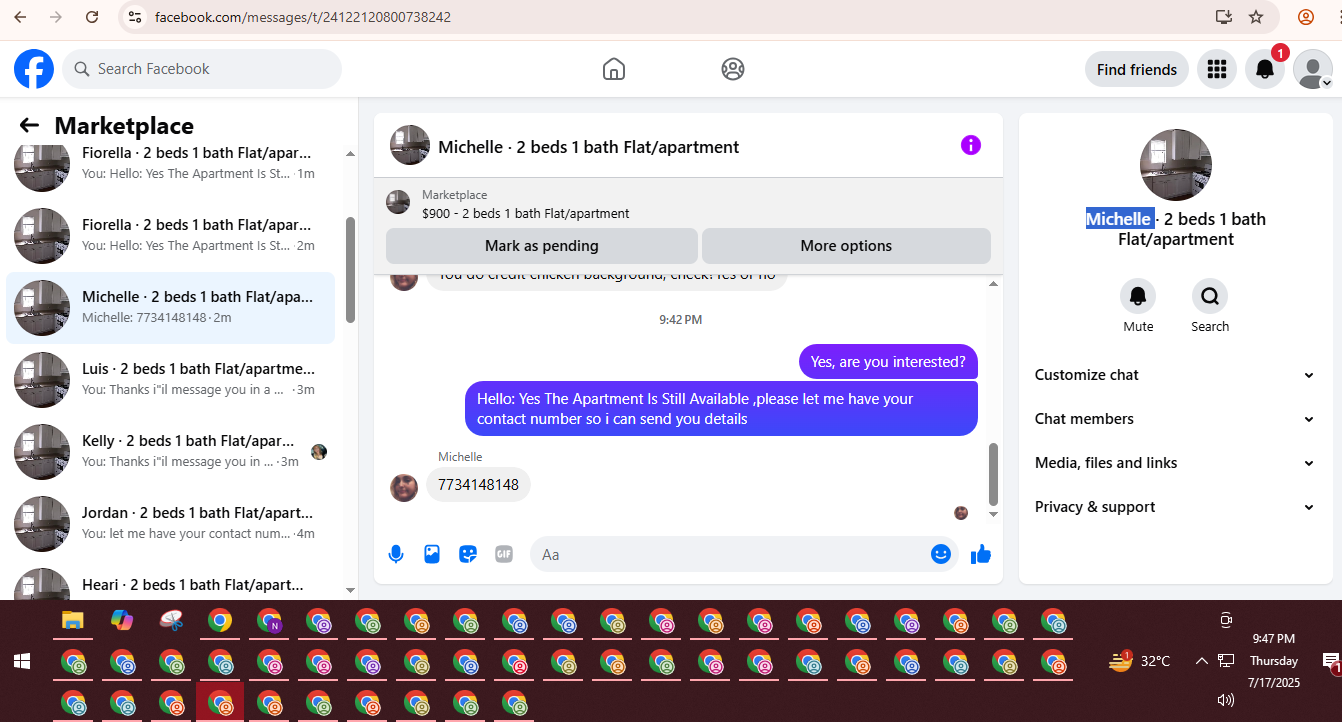Mute this conversation with the bell
This screenshot has height=722, width=1342.
[1138, 296]
